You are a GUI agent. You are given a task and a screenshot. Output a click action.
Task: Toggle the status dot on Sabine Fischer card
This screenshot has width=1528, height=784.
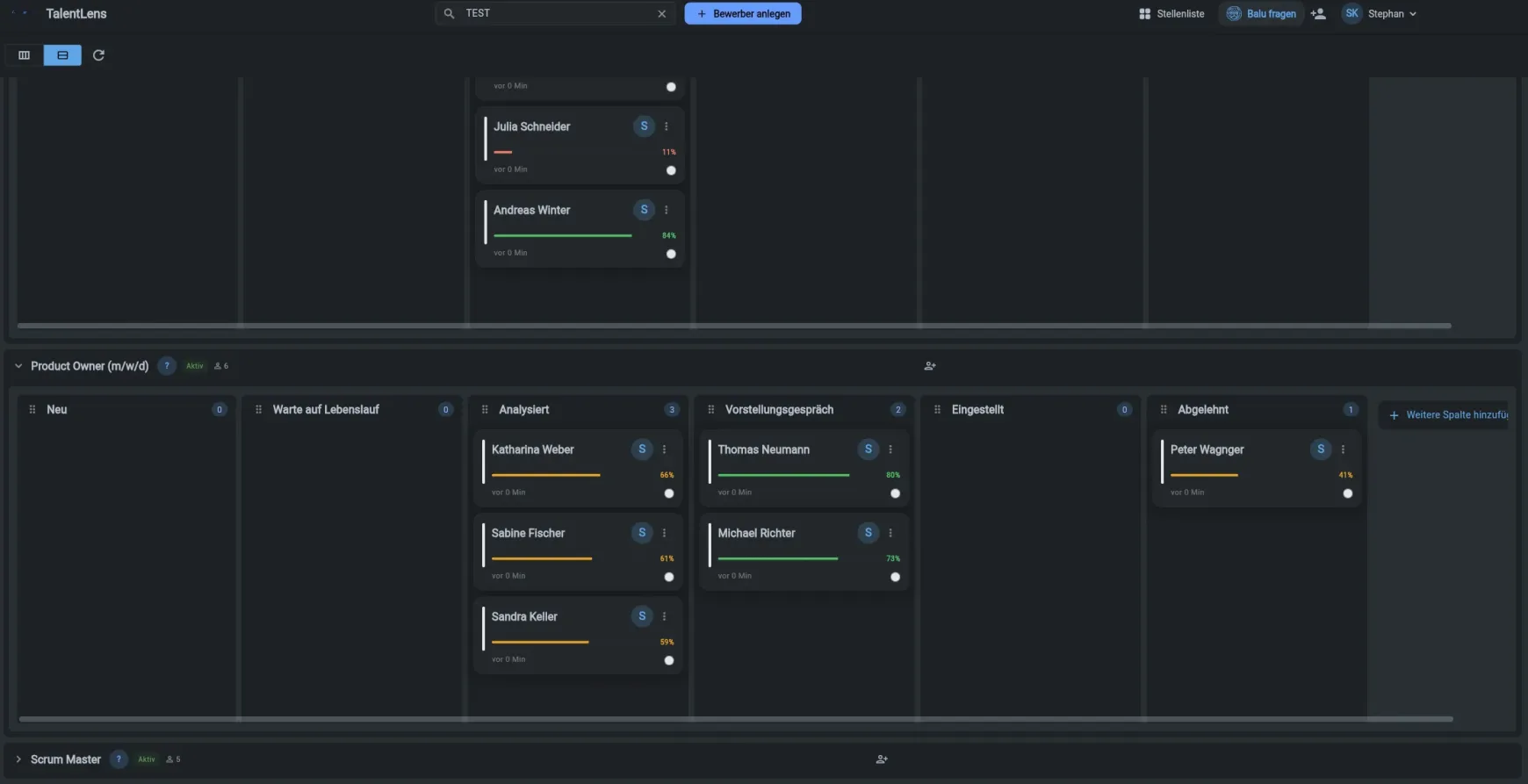coord(669,577)
